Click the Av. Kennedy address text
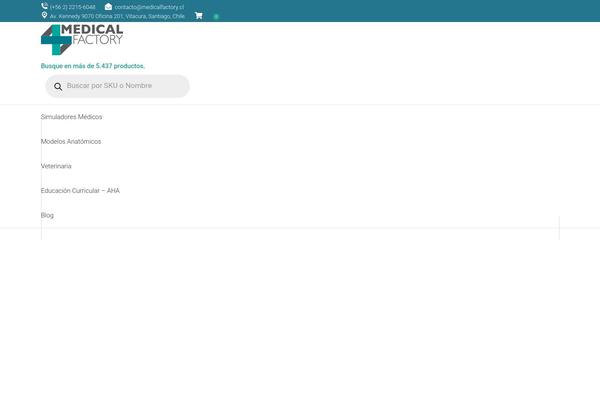 tap(117, 16)
